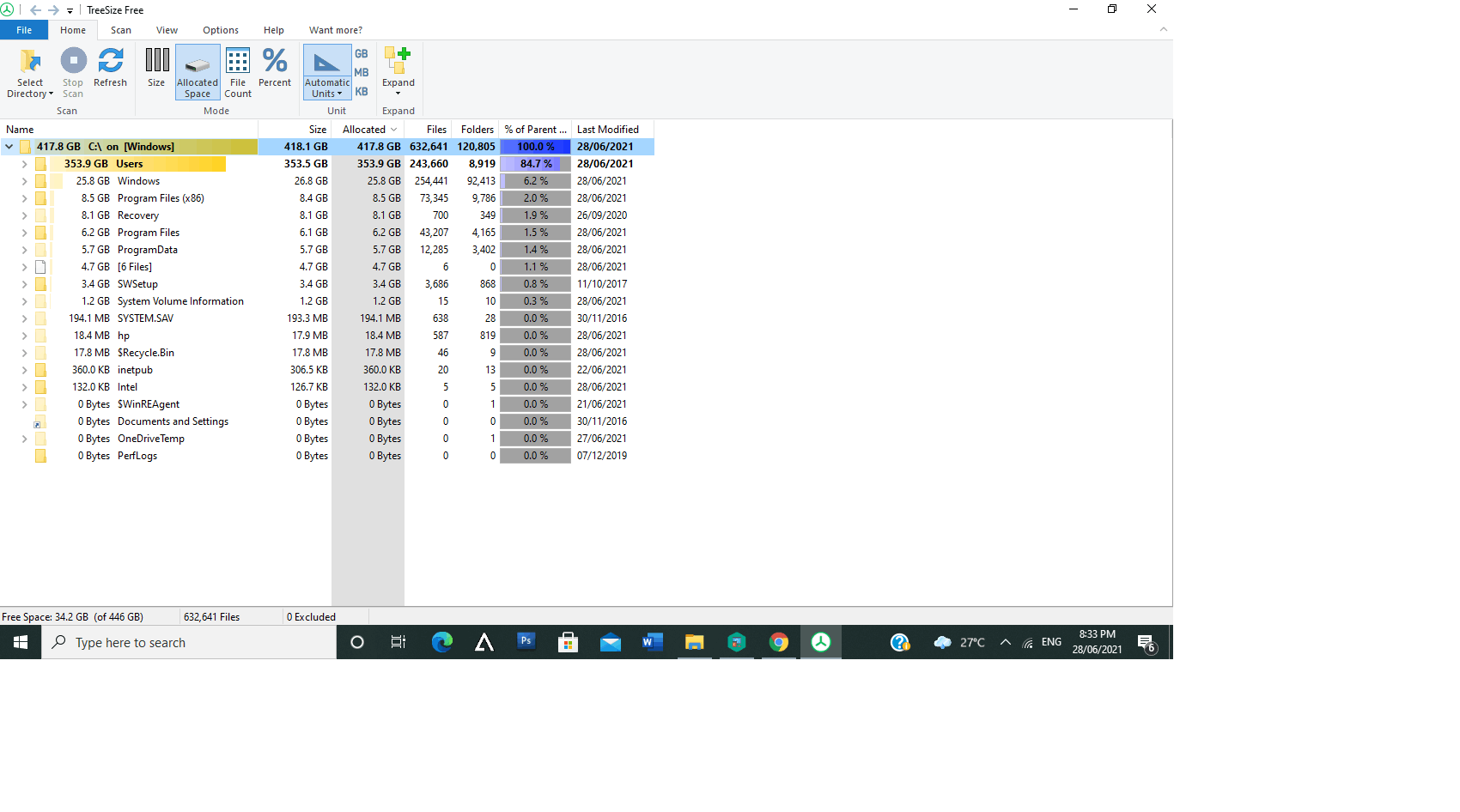1460x812 pixels.
Task: Set the unit to KB
Action: (362, 92)
